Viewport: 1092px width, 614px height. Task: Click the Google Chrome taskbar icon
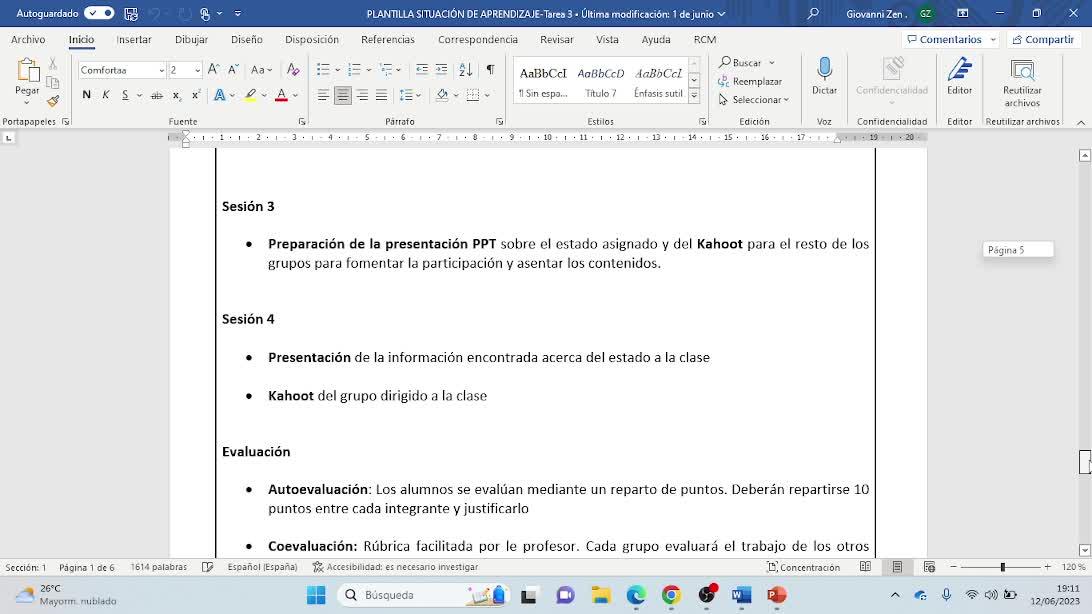[x=671, y=595]
